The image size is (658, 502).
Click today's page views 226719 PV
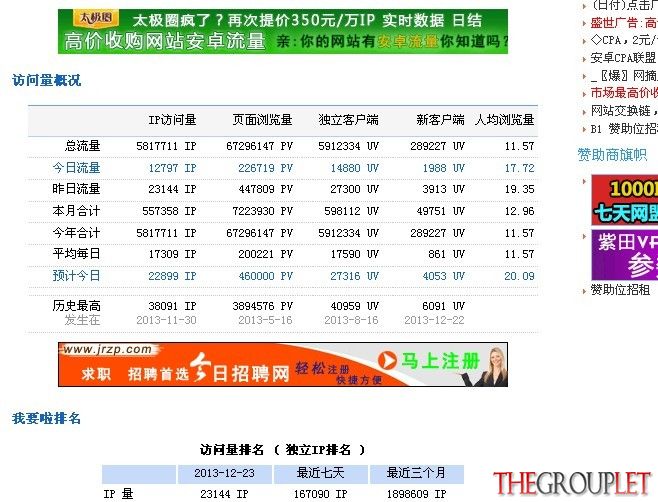[x=265, y=168]
